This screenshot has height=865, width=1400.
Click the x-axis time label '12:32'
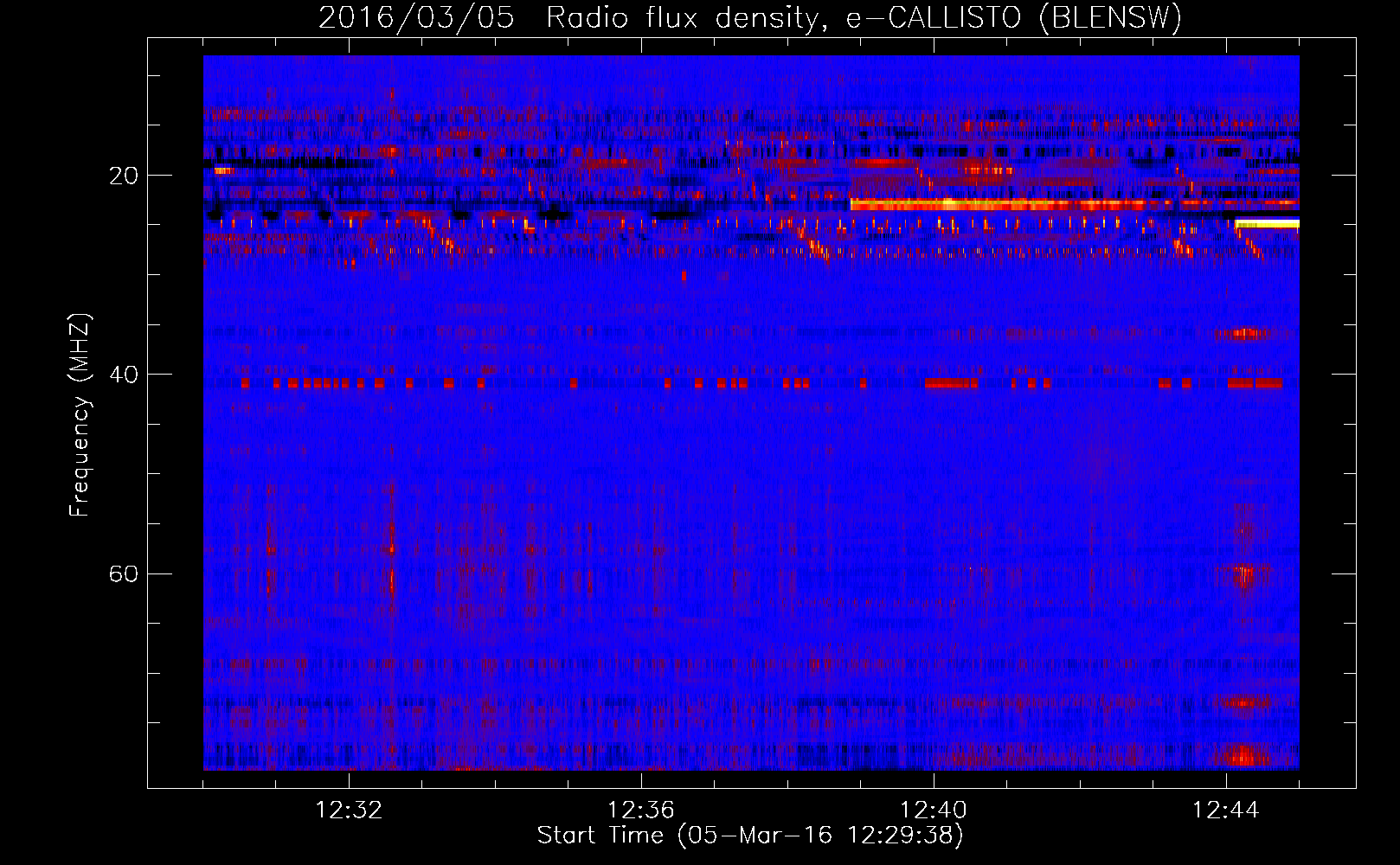[x=349, y=810]
